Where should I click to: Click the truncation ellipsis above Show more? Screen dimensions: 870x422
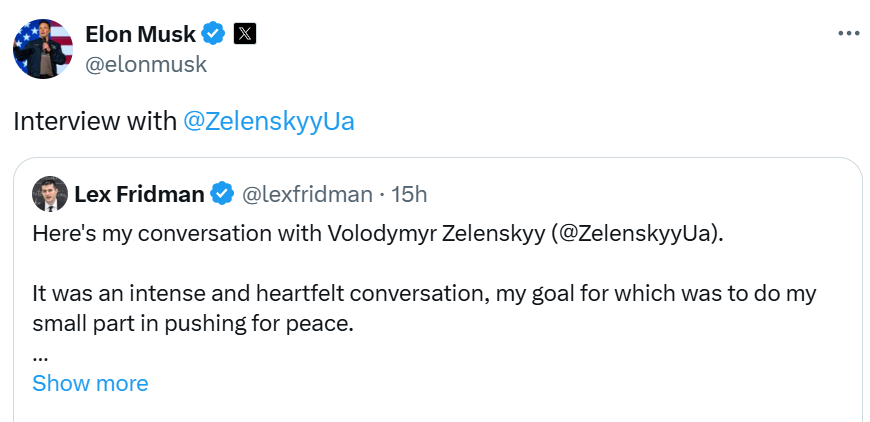pyautogui.click(x=40, y=355)
